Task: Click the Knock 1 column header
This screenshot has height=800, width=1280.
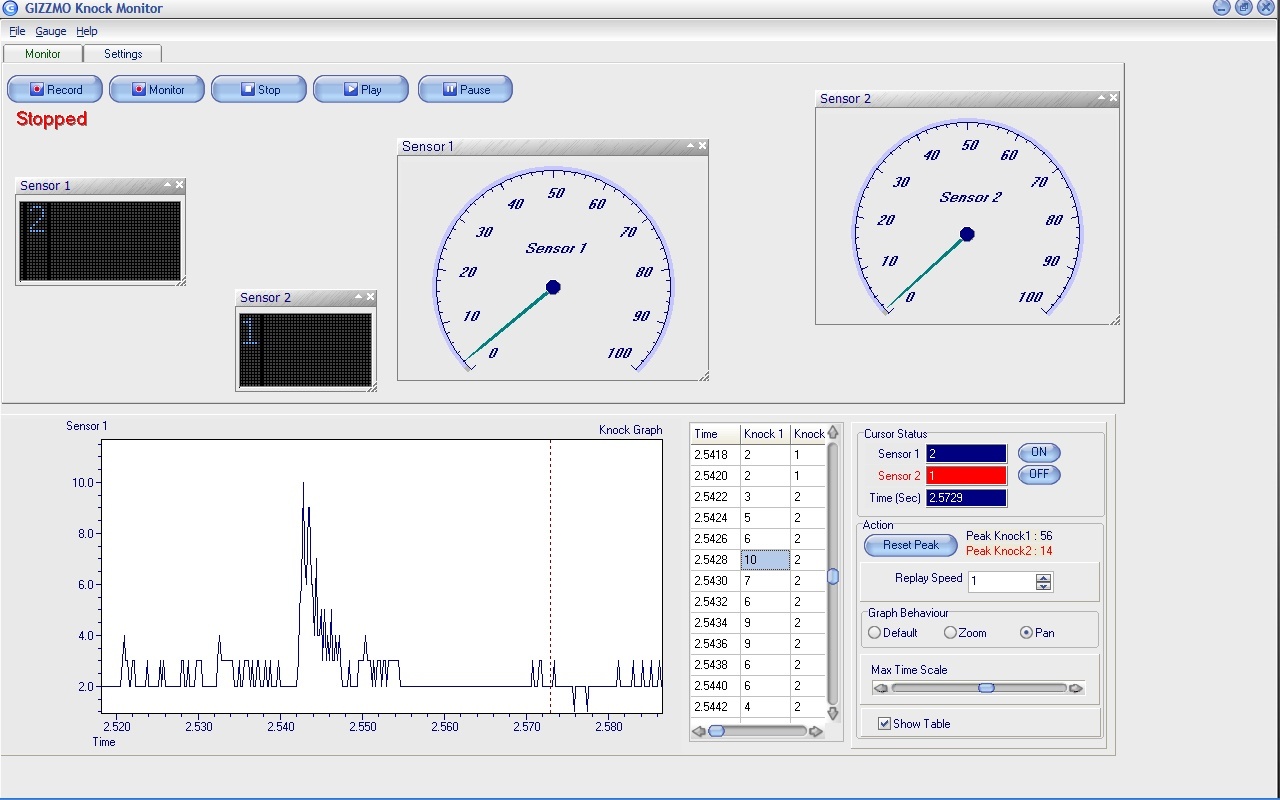Action: coord(765,434)
